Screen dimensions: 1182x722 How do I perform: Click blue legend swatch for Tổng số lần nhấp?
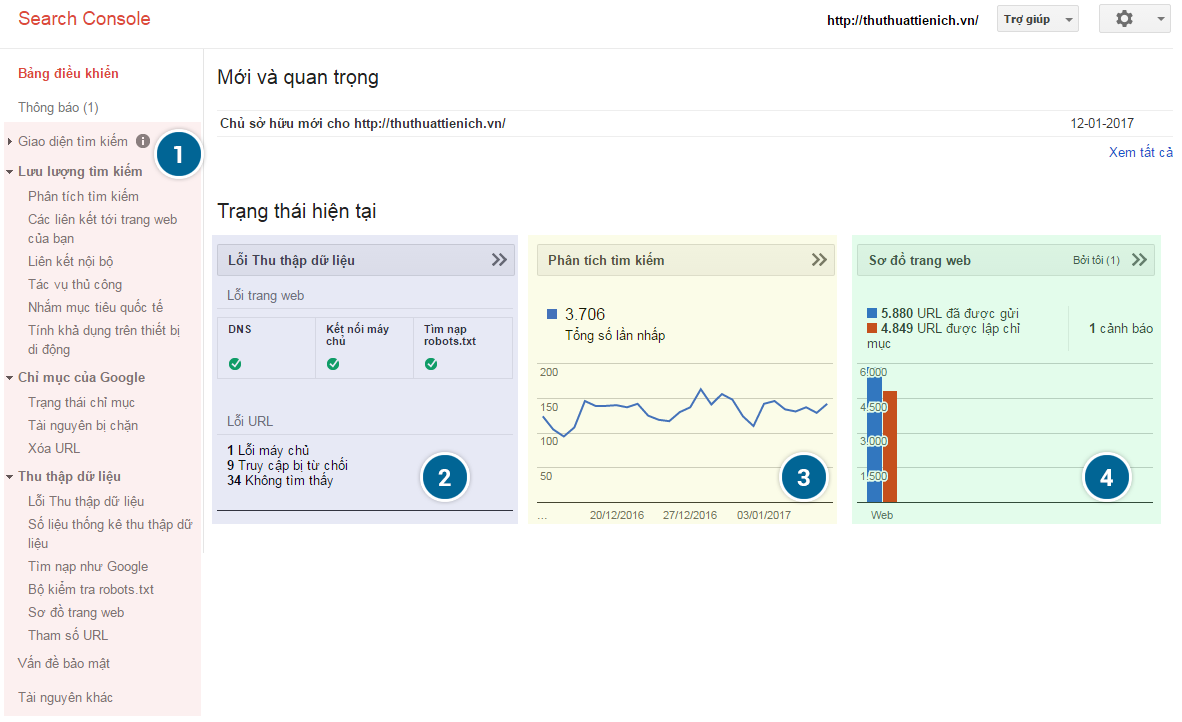(x=552, y=314)
